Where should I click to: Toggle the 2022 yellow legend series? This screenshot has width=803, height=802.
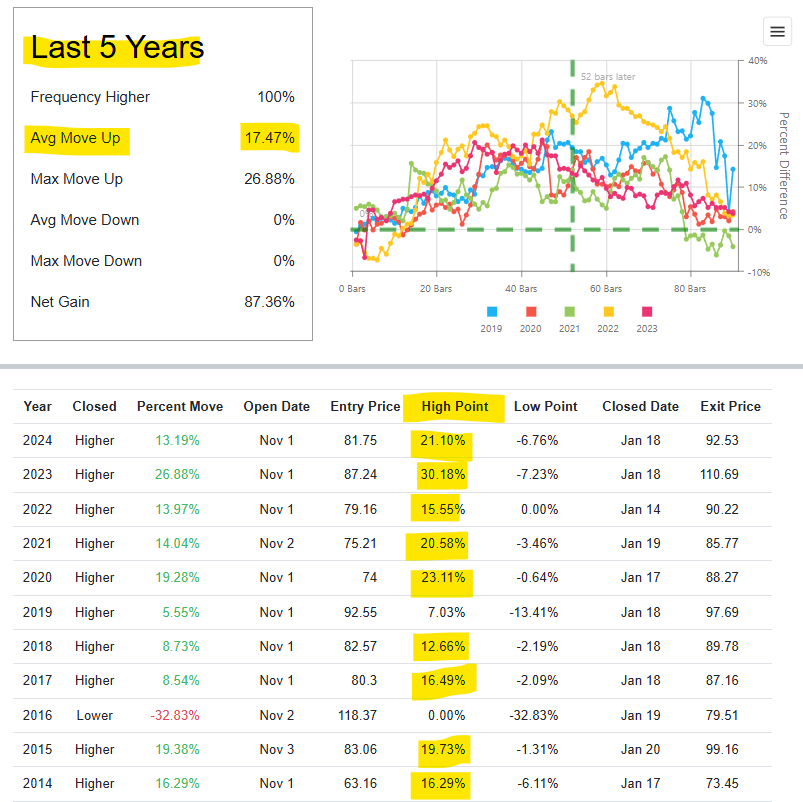pos(608,320)
